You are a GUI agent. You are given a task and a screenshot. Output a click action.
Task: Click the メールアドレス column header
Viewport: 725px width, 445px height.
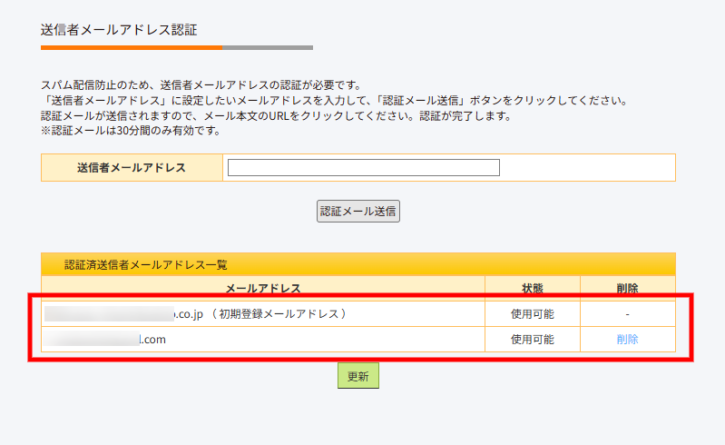coord(263,288)
